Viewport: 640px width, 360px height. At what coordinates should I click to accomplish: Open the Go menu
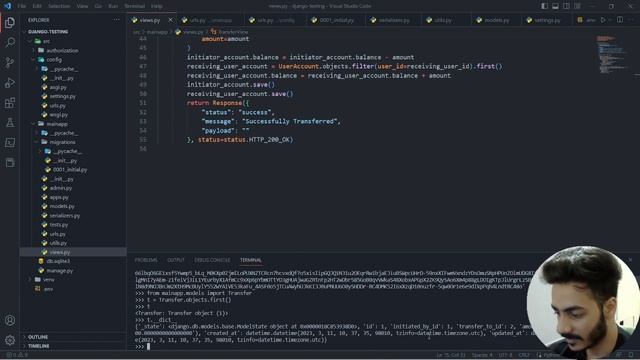coord(98,6)
